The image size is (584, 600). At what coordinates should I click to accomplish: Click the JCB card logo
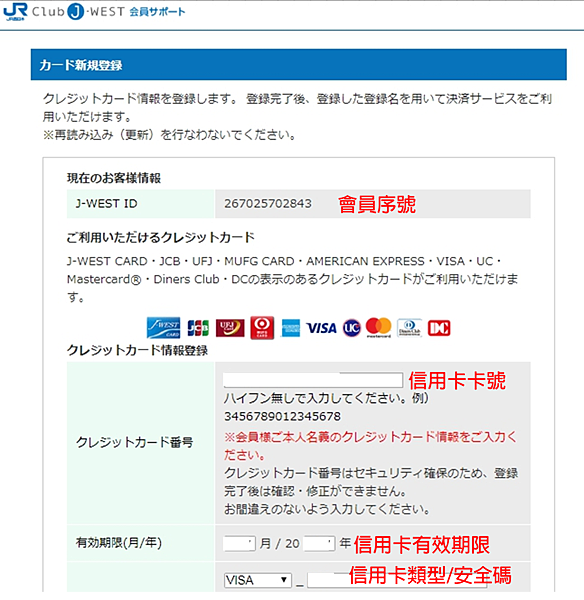[198, 328]
